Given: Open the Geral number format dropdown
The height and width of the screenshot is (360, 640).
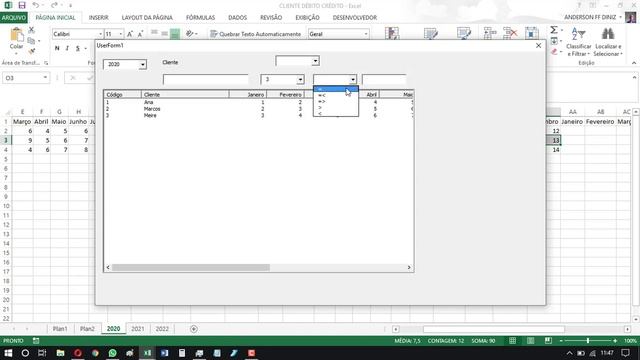Looking at the screenshot, I should 366,34.
